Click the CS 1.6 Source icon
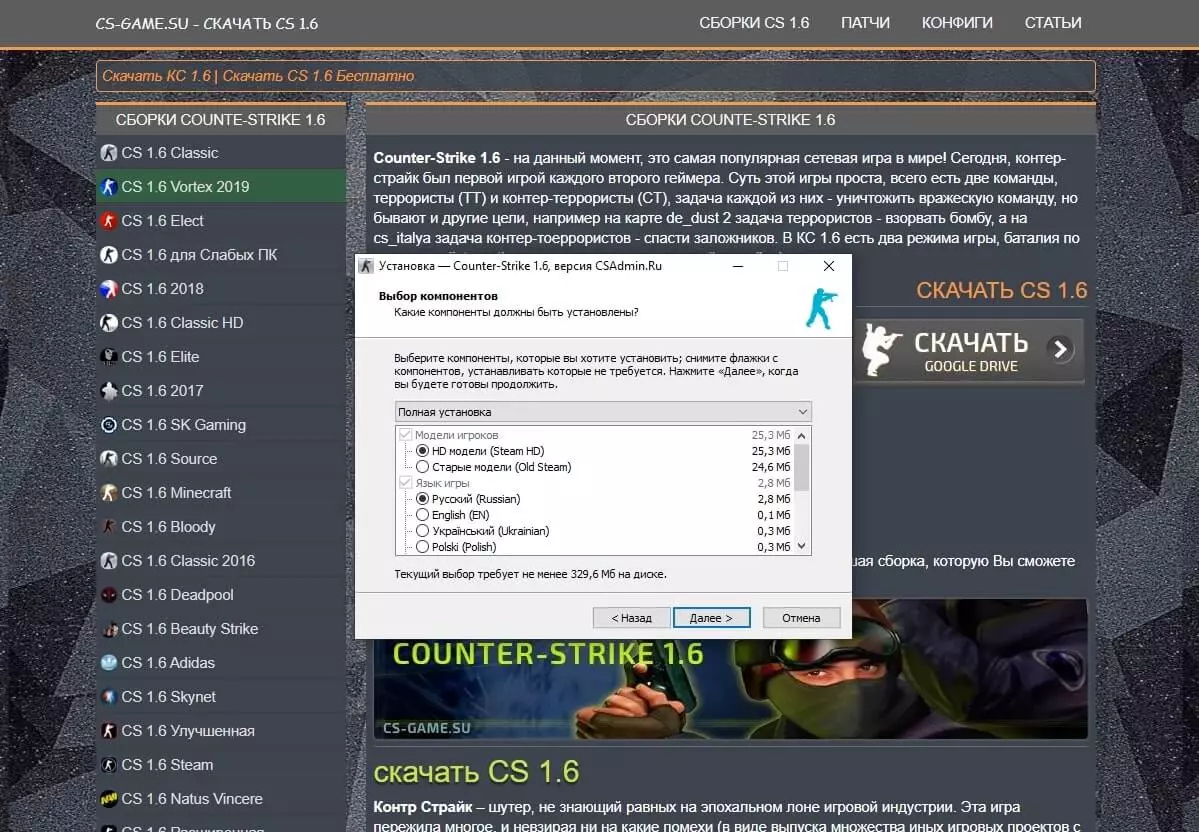The width and height of the screenshot is (1199, 832). click(x=109, y=459)
